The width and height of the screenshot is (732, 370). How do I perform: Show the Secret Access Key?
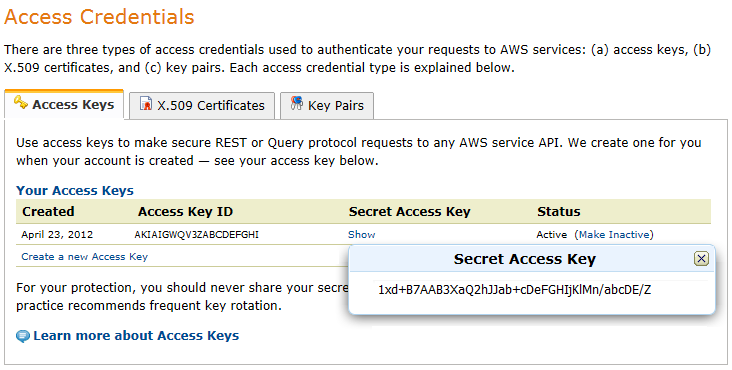[361, 235]
